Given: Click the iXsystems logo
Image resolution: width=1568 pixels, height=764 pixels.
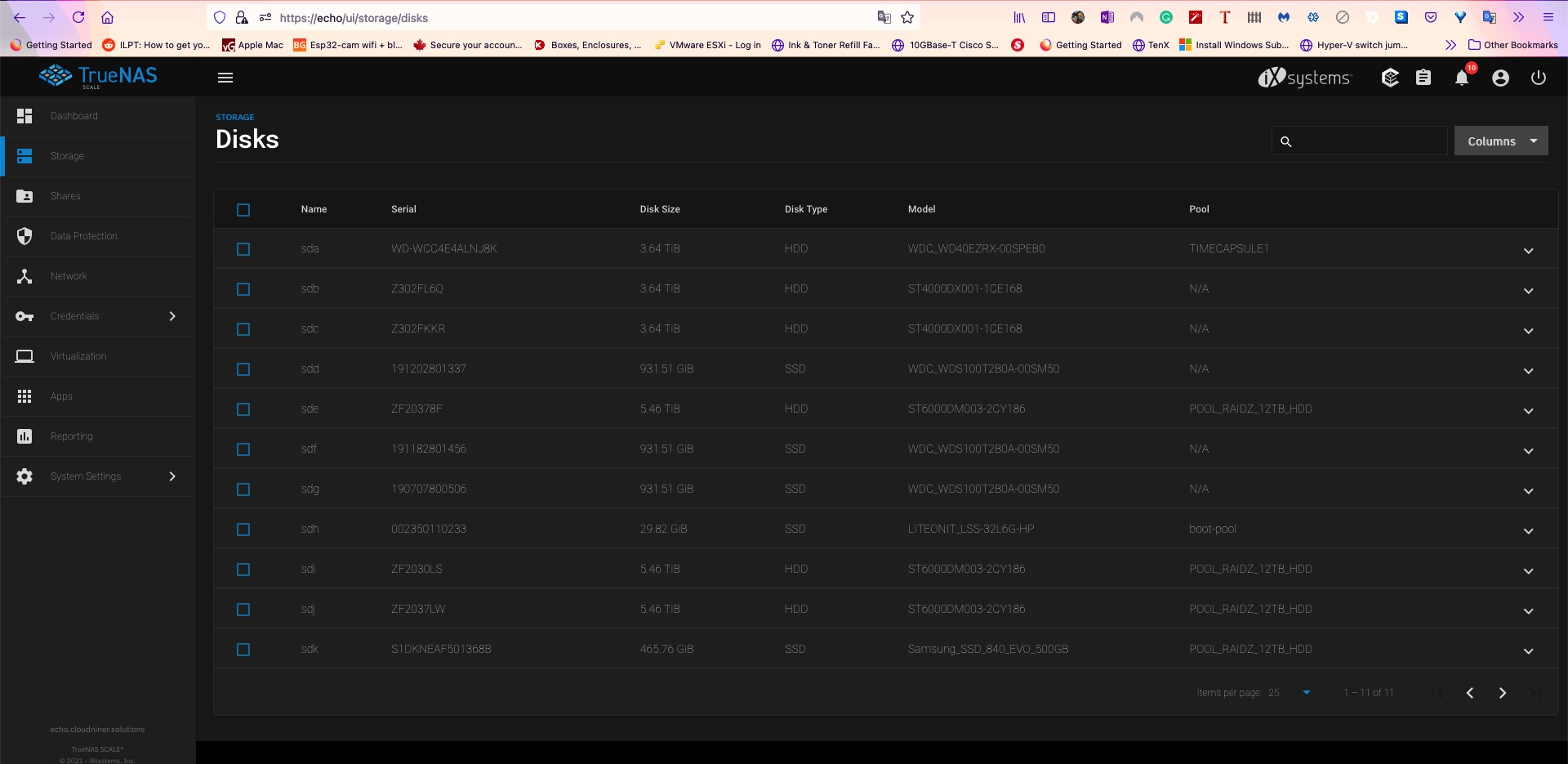Looking at the screenshot, I should coord(1305,78).
